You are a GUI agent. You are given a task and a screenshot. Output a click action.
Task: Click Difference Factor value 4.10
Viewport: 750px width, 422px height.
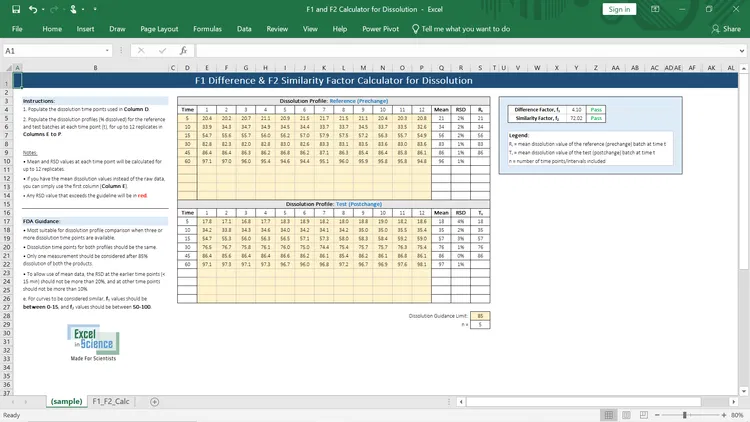[x=576, y=110]
